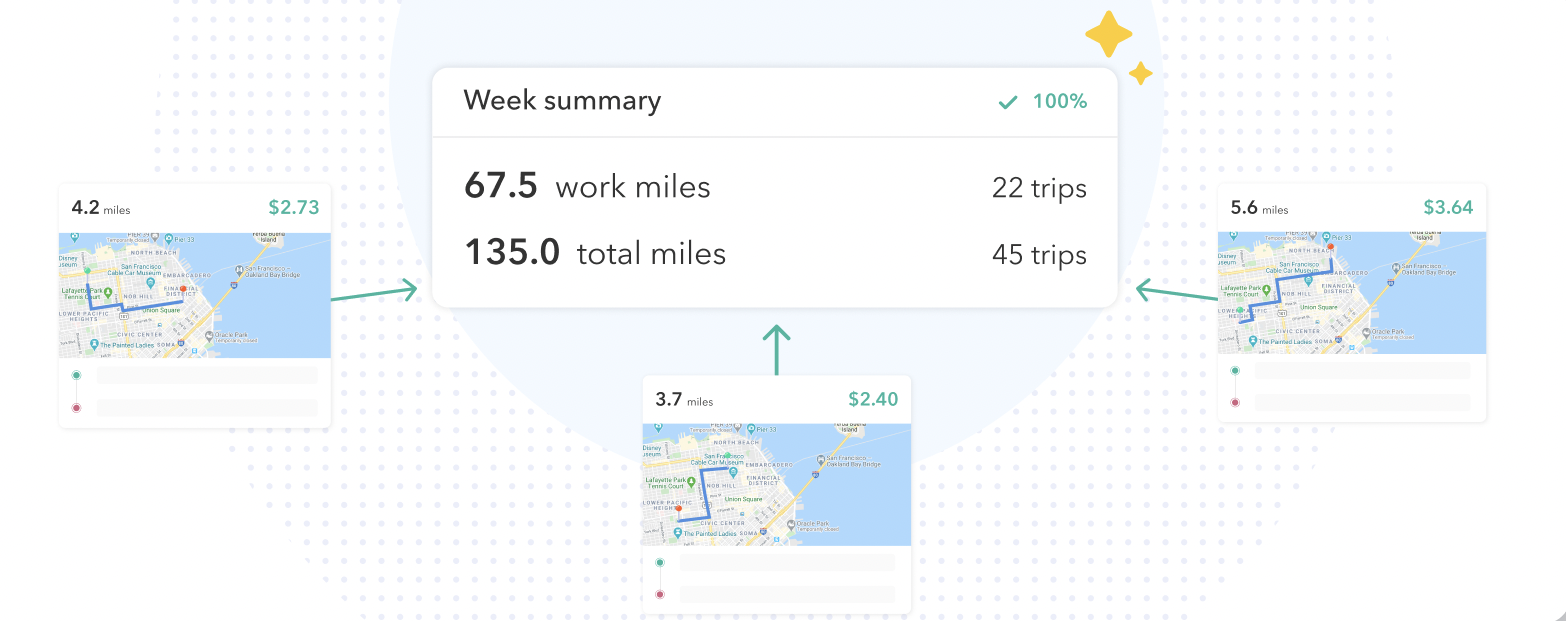Viewport: 1566px width, 621px height.
Task: Click the red destination pin on 3.7 miles map
Action: [x=678, y=510]
